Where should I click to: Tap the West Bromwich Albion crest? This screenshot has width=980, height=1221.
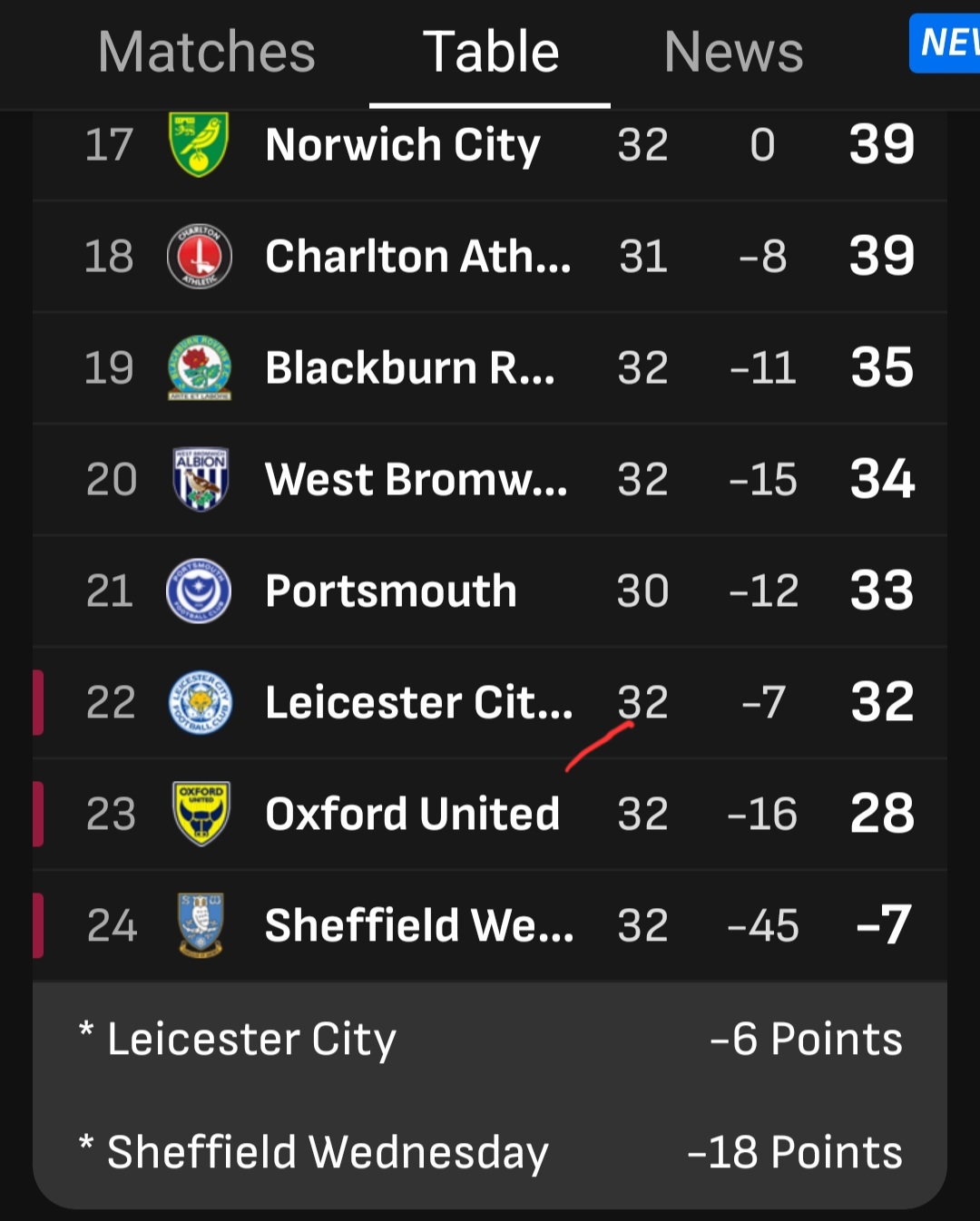(200, 479)
